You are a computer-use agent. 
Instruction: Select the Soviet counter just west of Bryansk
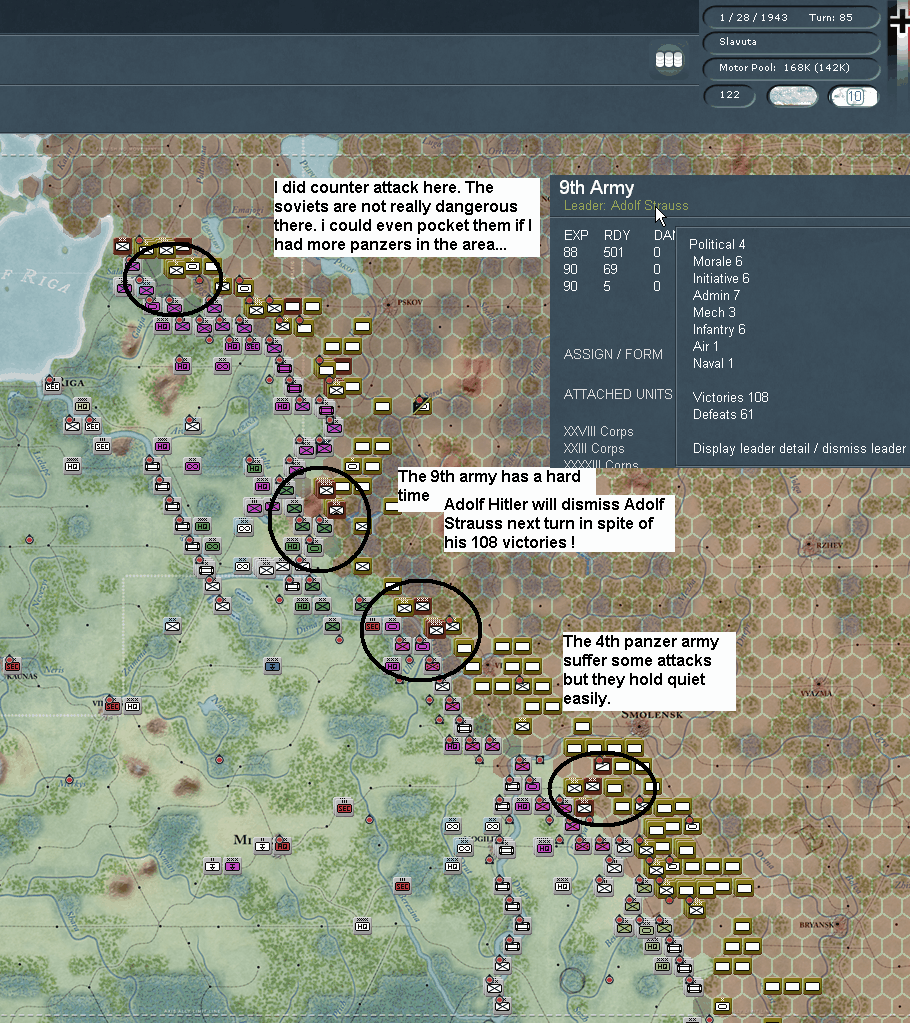(742, 926)
